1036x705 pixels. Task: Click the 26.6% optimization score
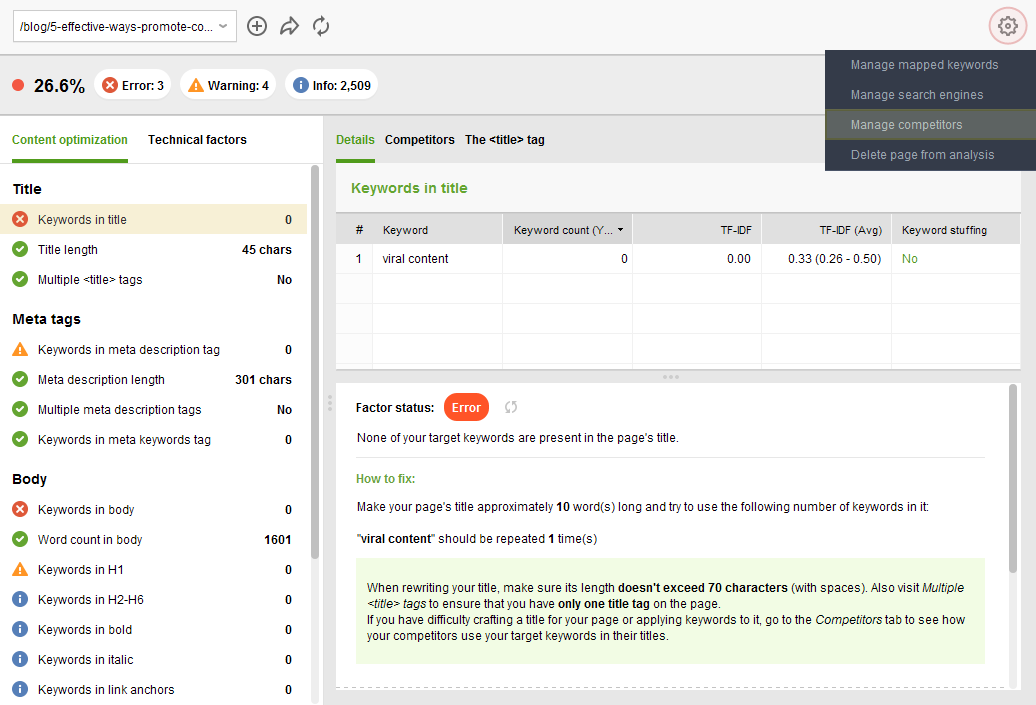tap(59, 85)
